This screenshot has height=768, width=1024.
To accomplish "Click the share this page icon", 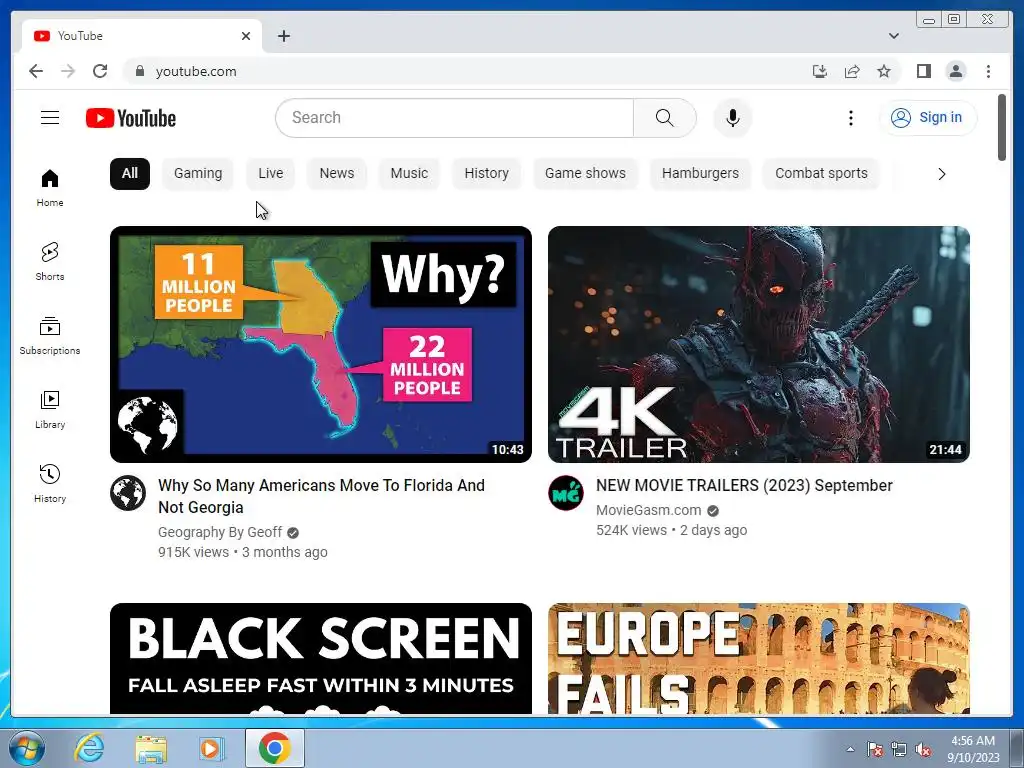I will (852, 71).
